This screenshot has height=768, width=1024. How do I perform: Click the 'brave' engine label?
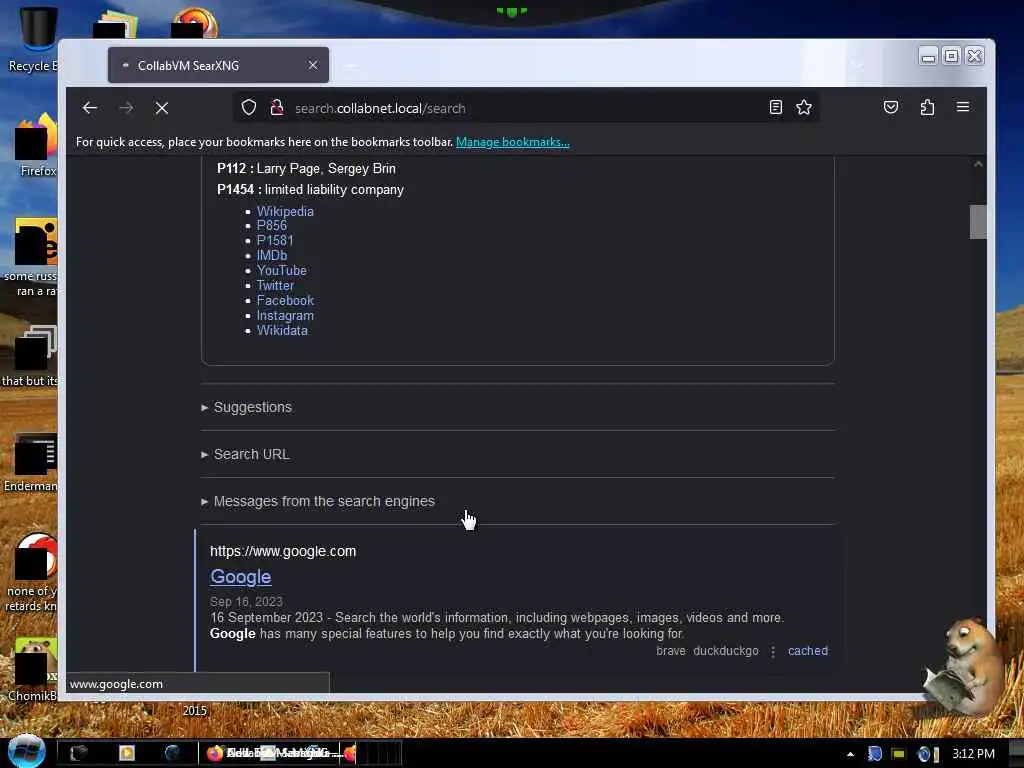[x=671, y=650]
